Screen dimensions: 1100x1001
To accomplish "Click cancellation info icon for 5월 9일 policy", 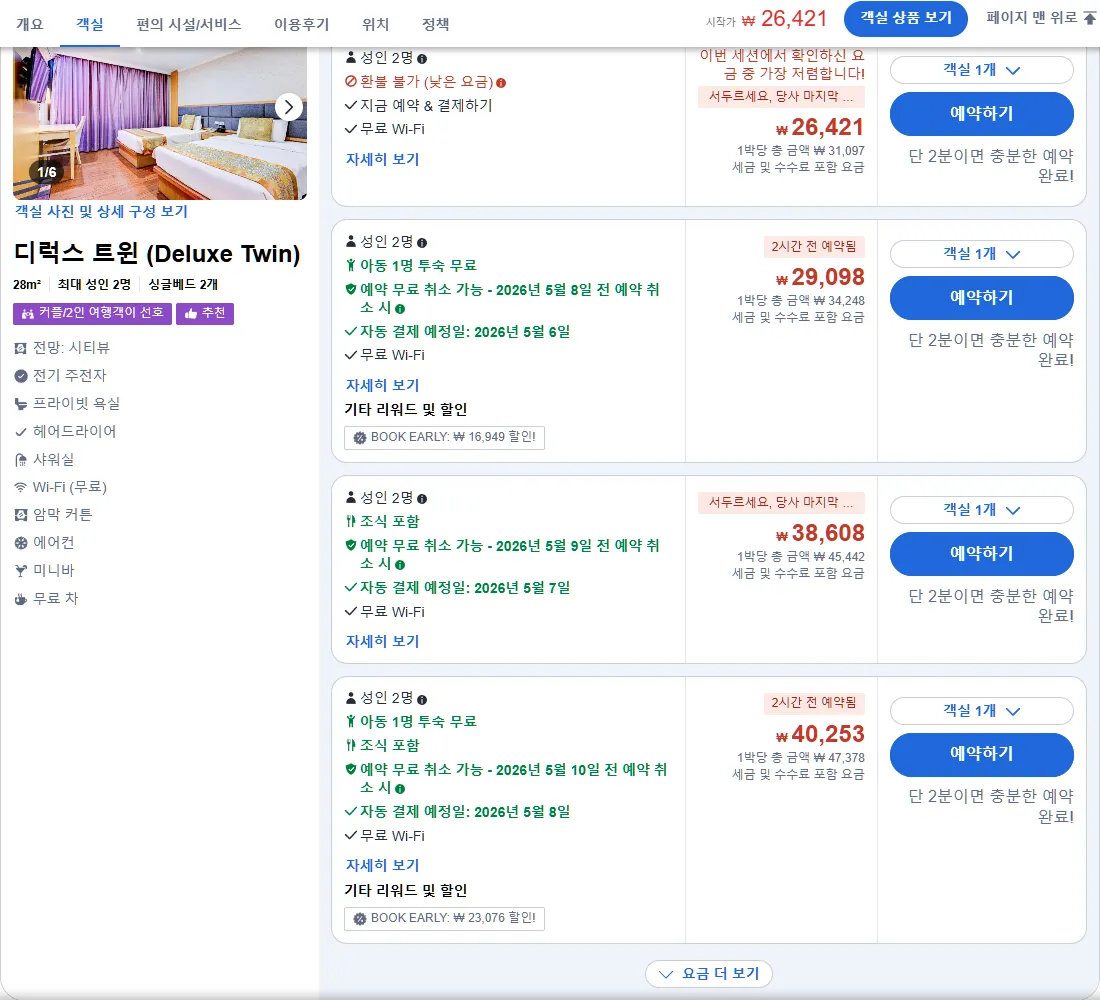I will [x=400, y=565].
